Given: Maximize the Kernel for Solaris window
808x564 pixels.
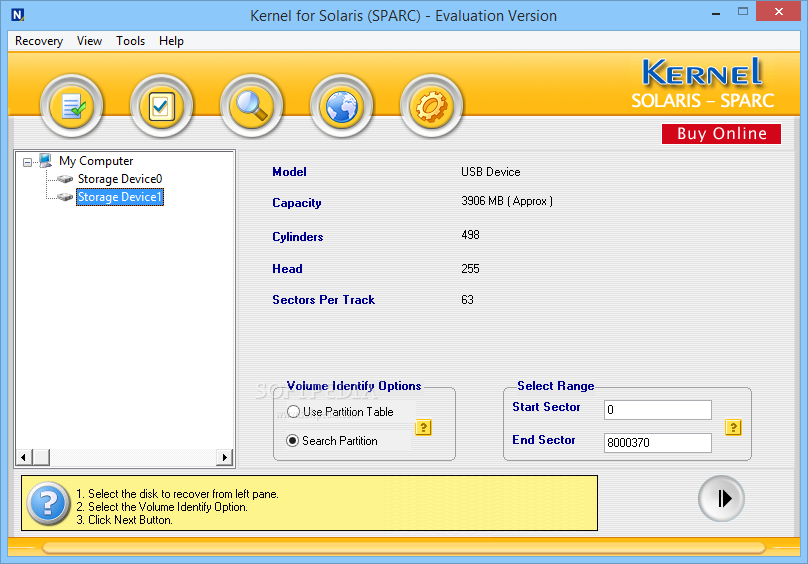Looking at the screenshot, I should click(x=743, y=11).
